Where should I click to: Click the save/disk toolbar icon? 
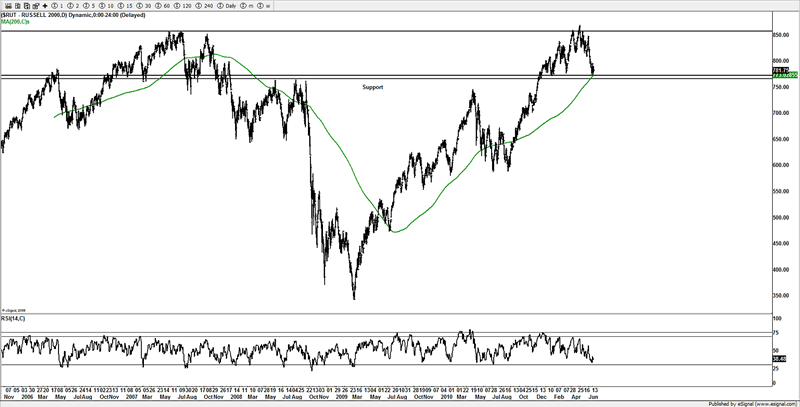(27, 6)
